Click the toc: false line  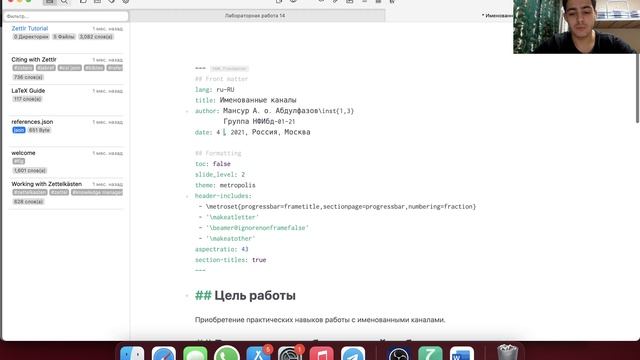click(213, 164)
